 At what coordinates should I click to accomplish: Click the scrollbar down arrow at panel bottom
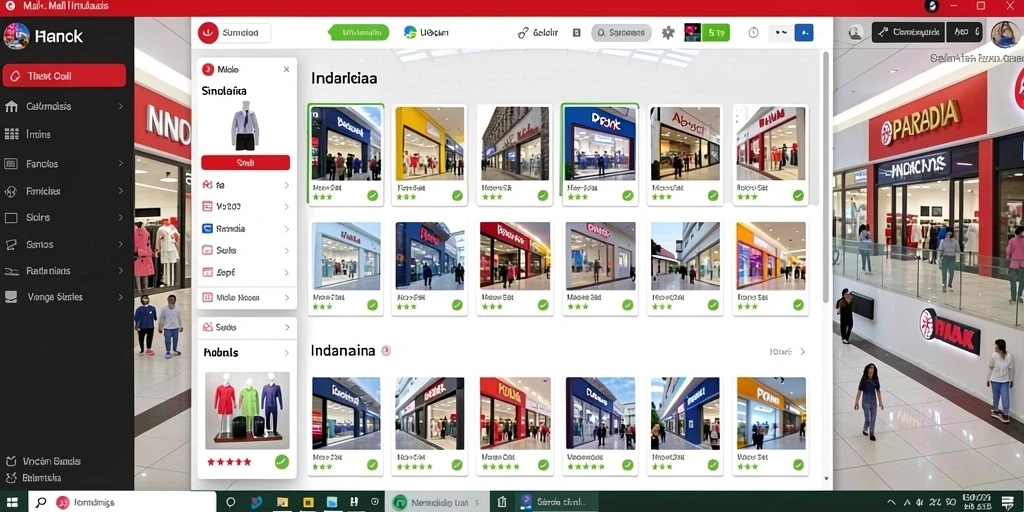[x=825, y=479]
